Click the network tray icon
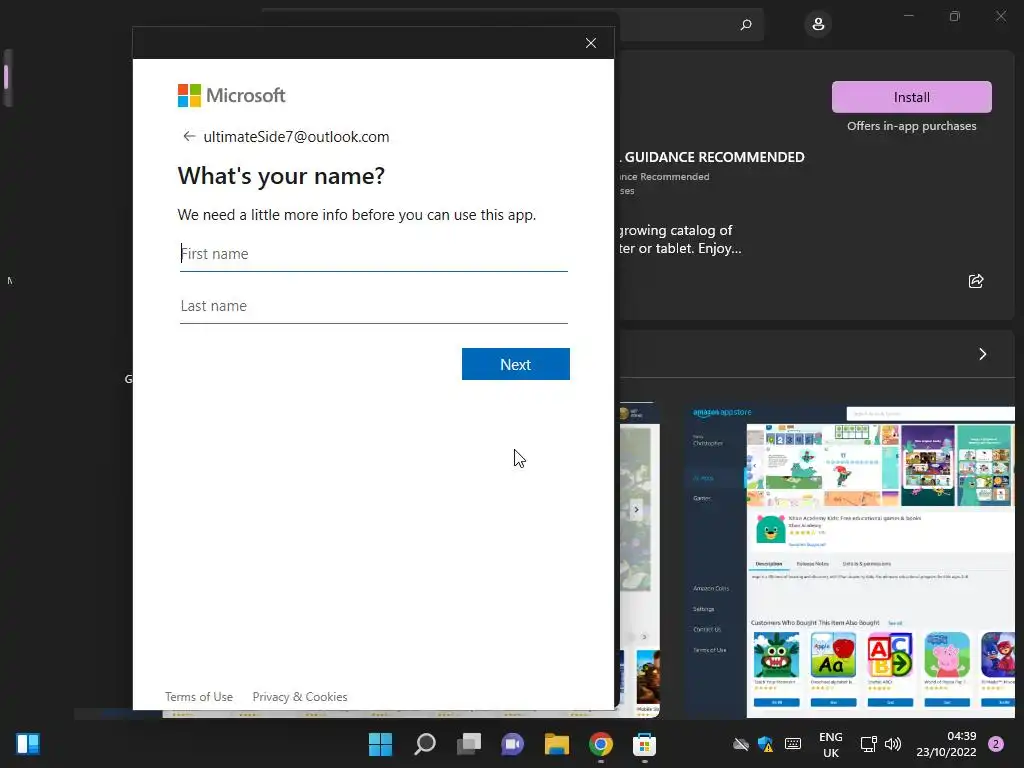Screen dimensions: 1024x768 pos(869,744)
